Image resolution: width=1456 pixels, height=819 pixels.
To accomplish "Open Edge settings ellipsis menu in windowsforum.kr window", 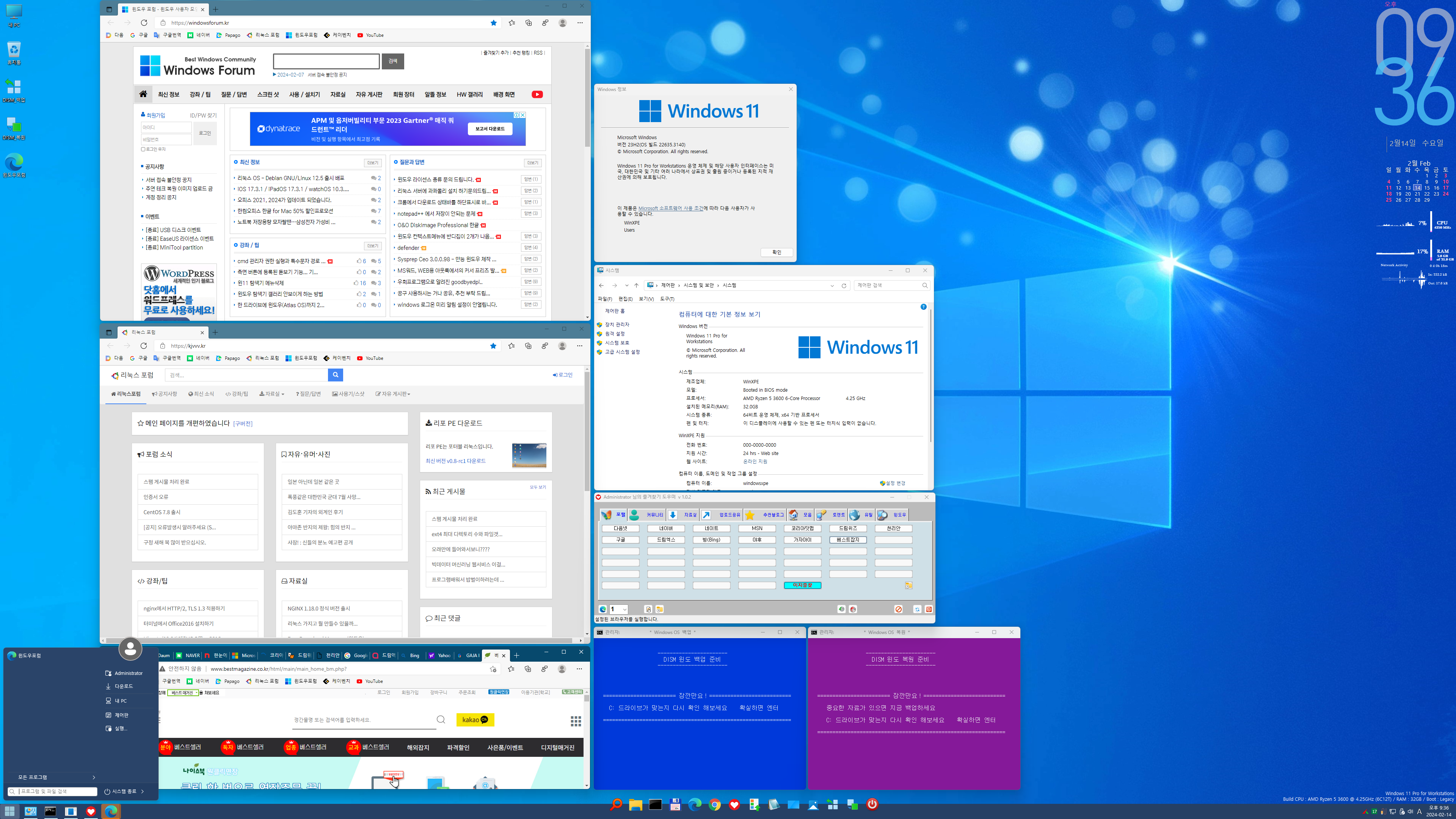I will tap(580, 23).
